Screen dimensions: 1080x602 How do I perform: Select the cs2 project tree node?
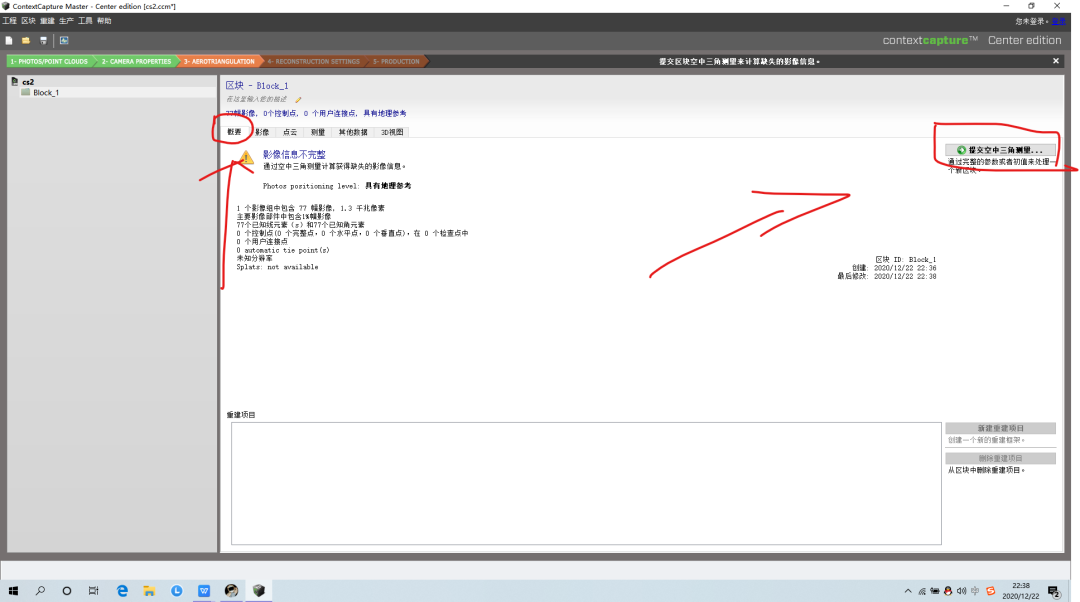(x=28, y=82)
